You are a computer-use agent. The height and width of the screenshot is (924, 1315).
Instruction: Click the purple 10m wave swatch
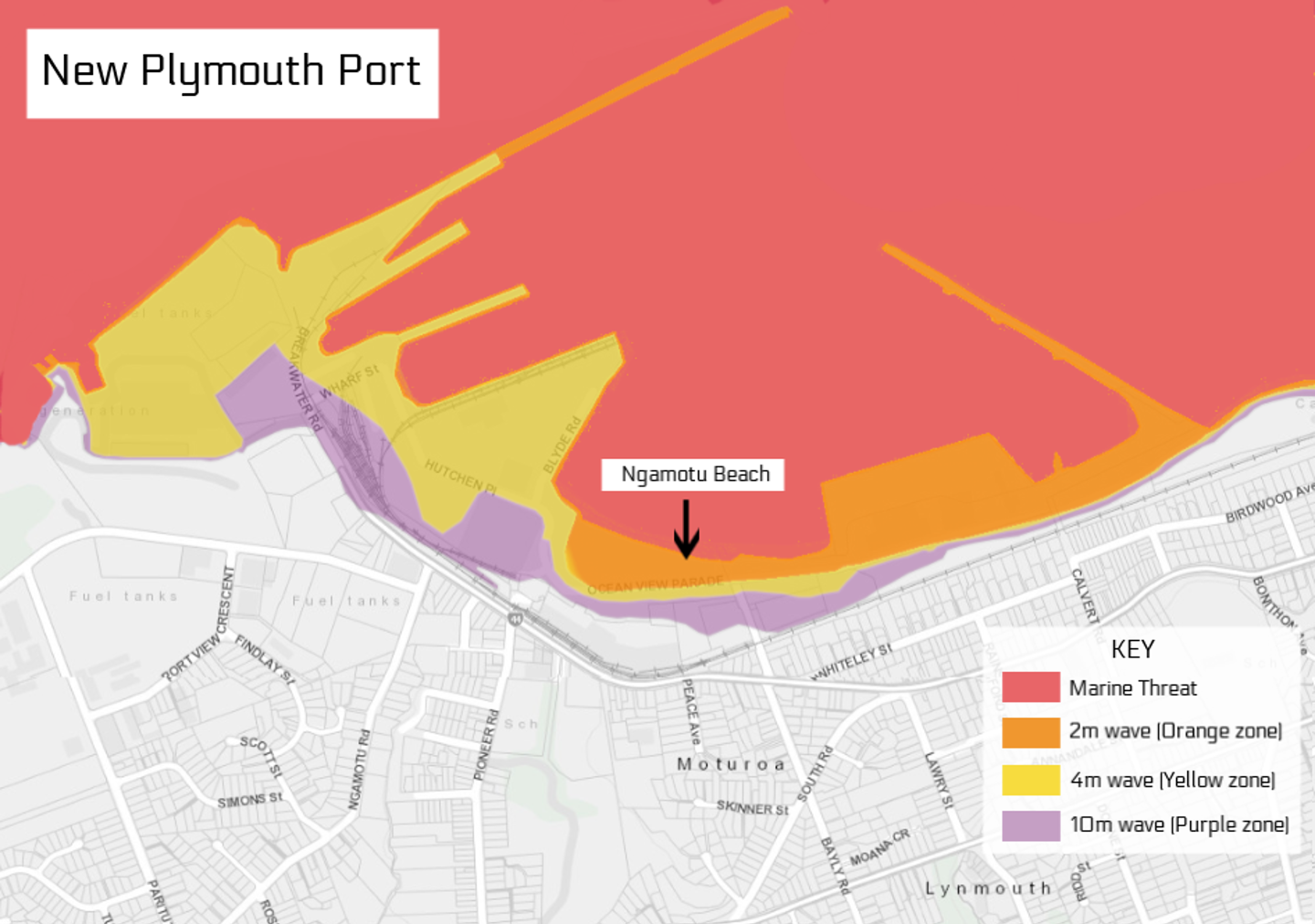(1030, 825)
